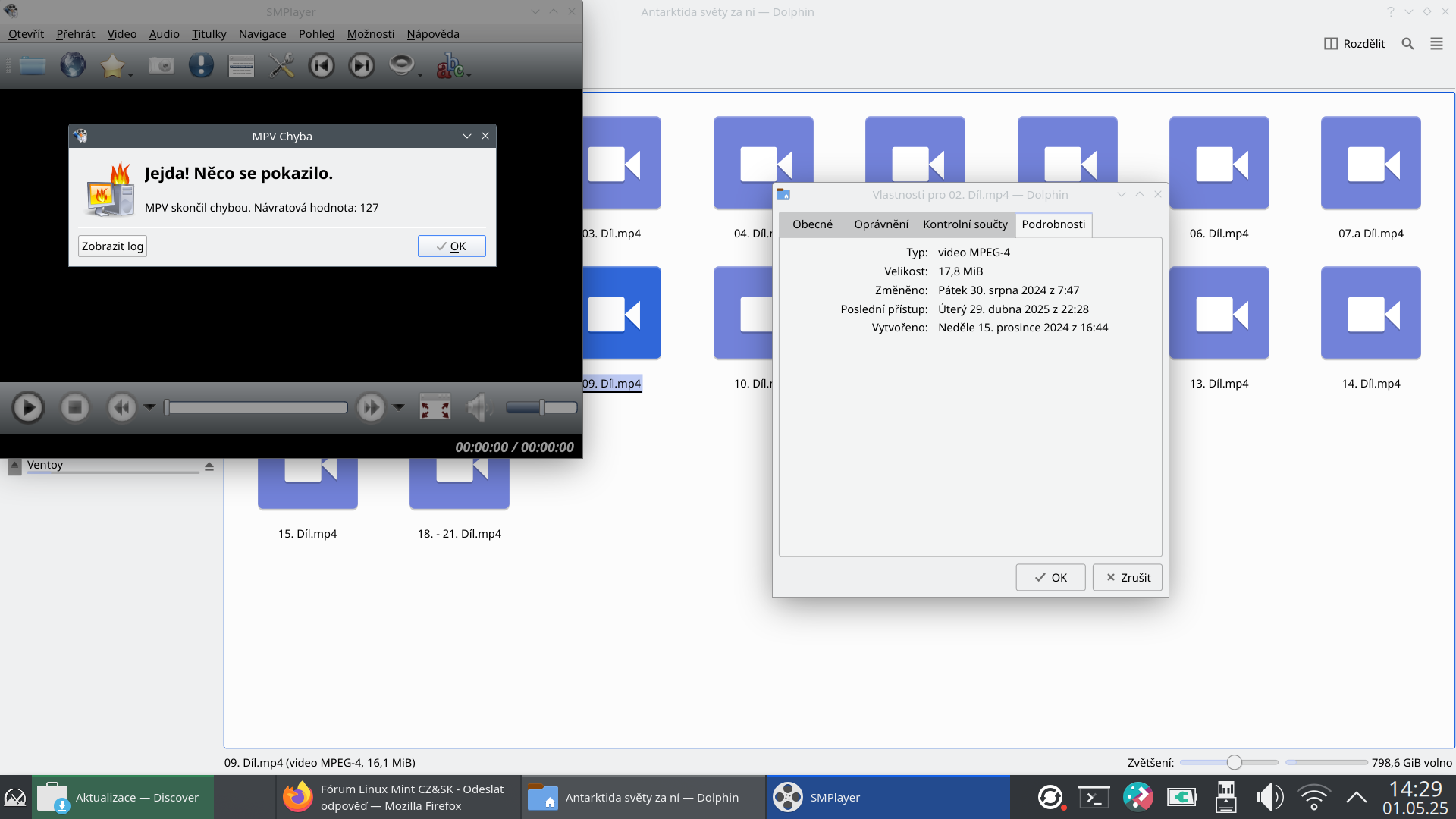Click the SMPlayer volume slider

541,407
